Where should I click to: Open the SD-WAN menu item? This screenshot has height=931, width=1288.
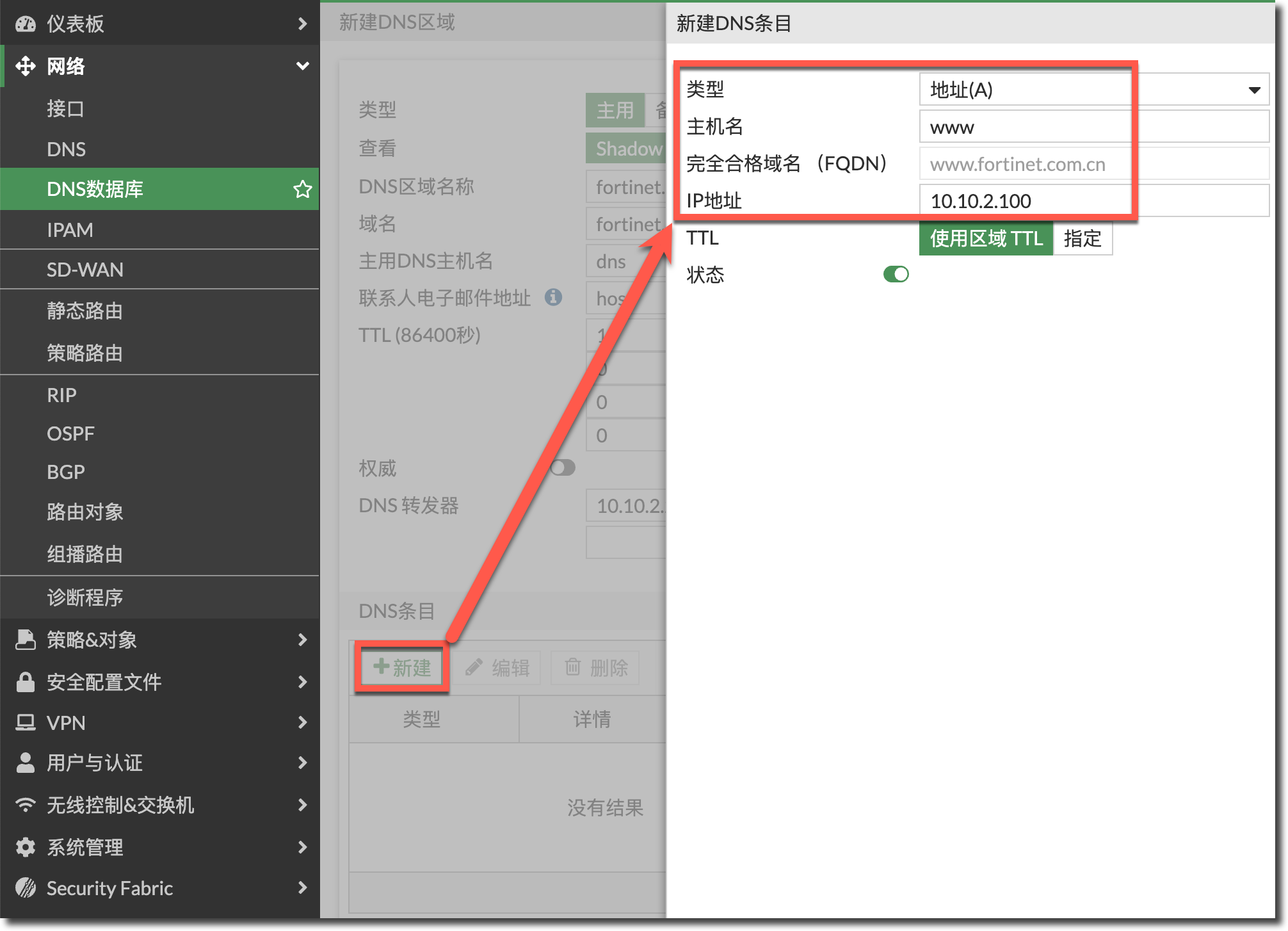pos(85,270)
